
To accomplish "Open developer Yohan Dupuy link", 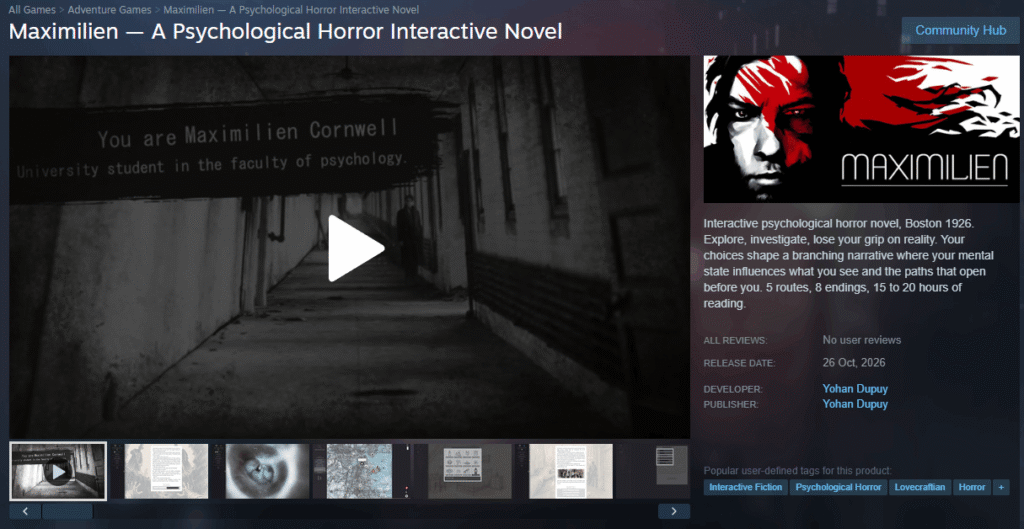I will pyautogui.click(x=855, y=389).
